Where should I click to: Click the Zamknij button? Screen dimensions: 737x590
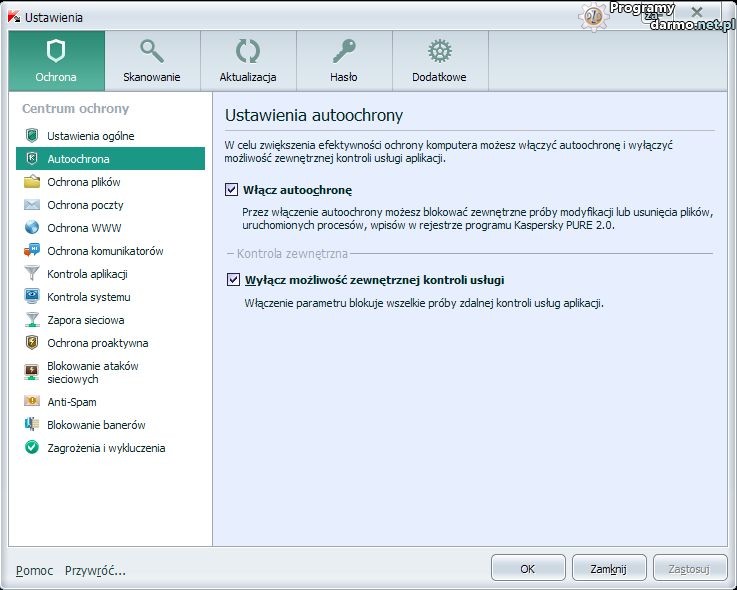click(608, 568)
